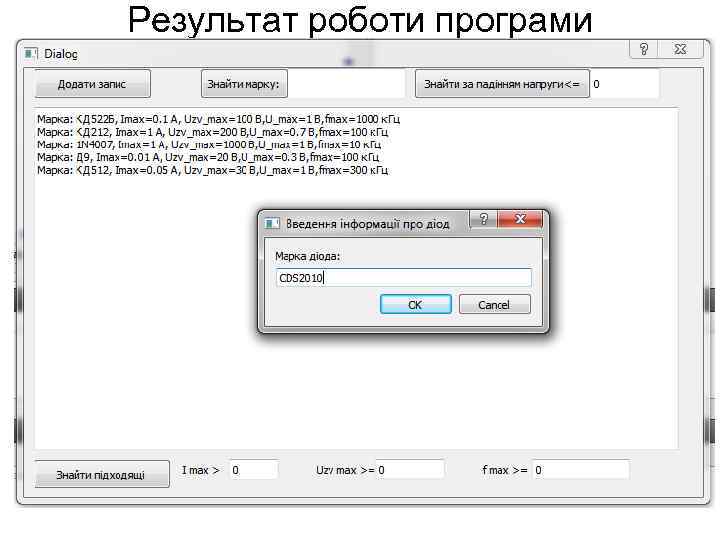This screenshot has height=540, width=720.
Task: Click the Марка діода label
Action: [x=308, y=256]
